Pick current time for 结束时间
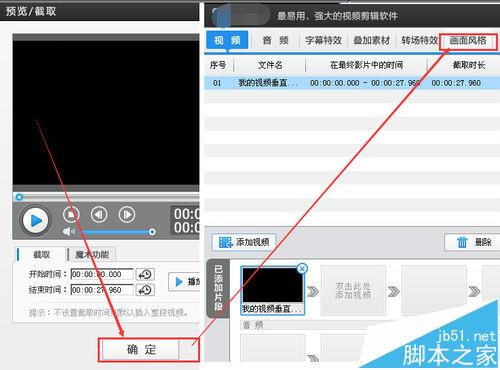The width and height of the screenshot is (500, 370). coord(145,290)
